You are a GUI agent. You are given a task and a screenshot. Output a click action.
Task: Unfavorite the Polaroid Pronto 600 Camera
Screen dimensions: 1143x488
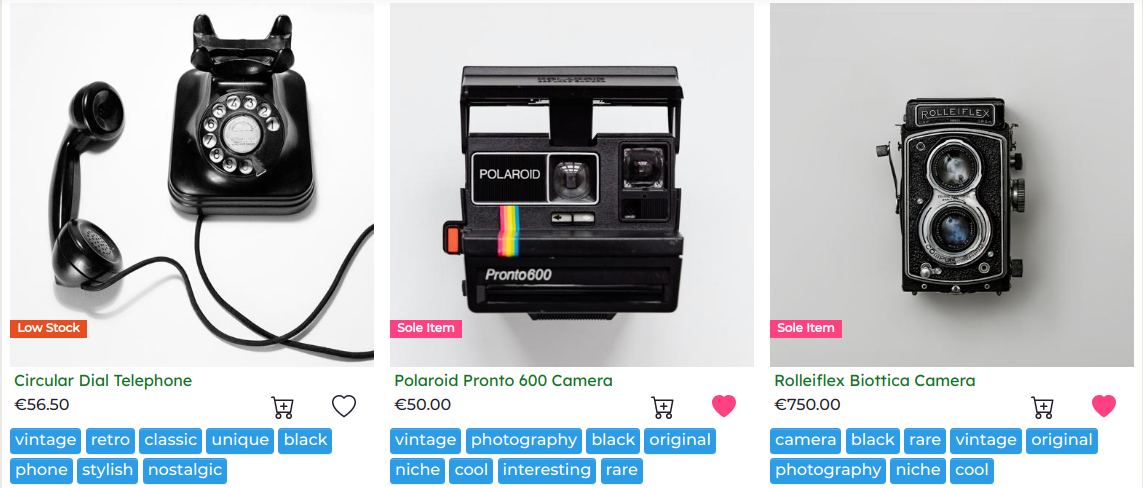pyautogui.click(x=724, y=406)
